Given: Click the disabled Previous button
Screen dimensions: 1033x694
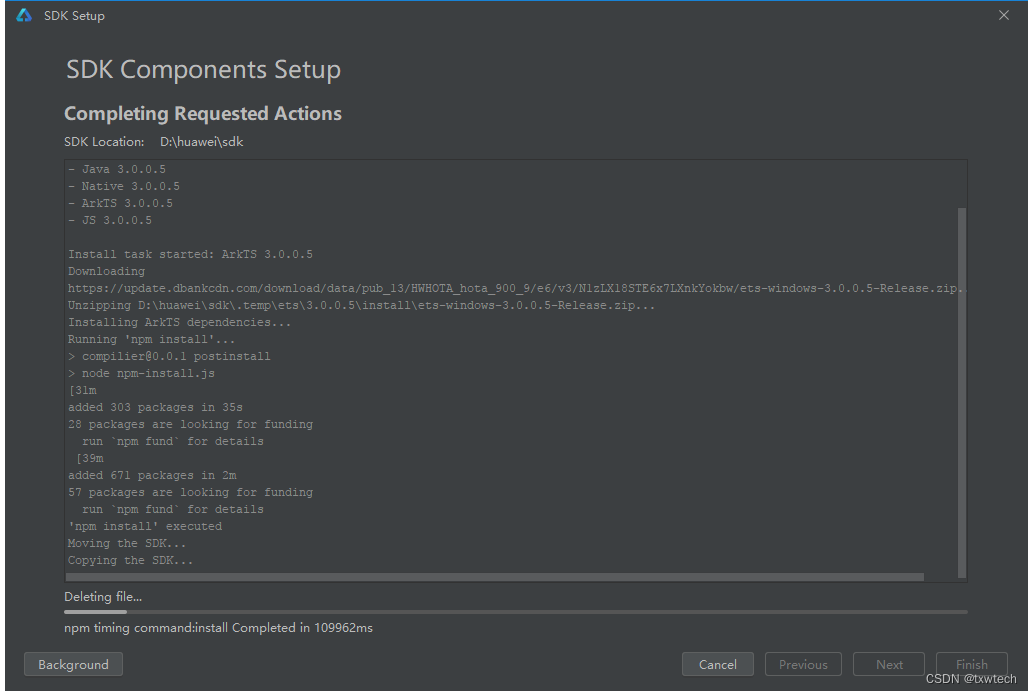Looking at the screenshot, I should click(x=803, y=664).
